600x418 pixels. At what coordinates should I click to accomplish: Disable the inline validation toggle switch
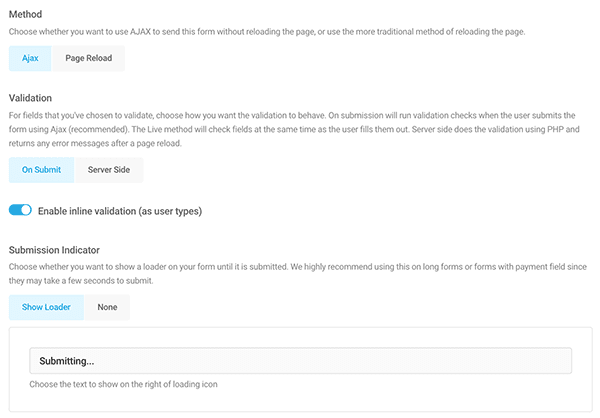click(20, 210)
